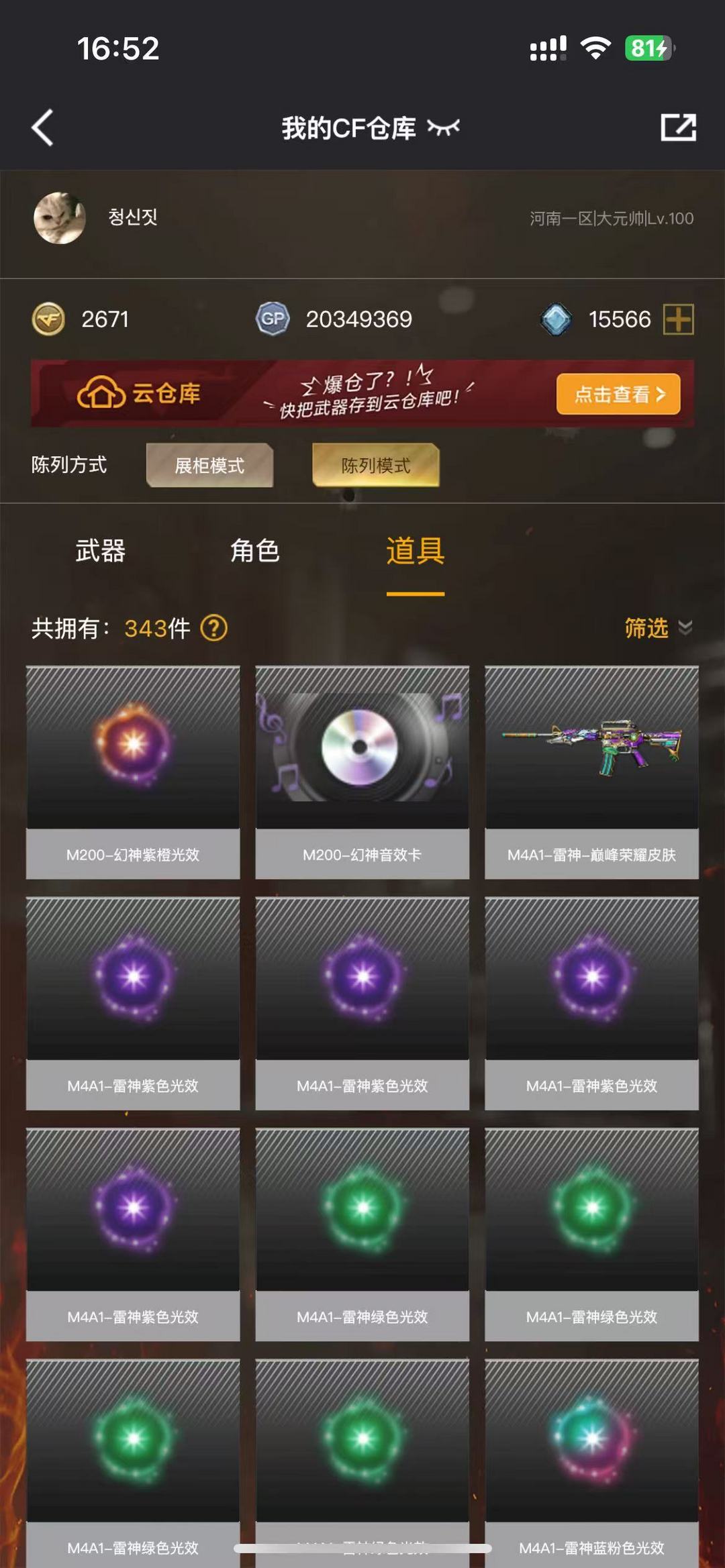The width and height of the screenshot is (725, 1568).
Task: Open the share export icon
Action: pos(678,127)
